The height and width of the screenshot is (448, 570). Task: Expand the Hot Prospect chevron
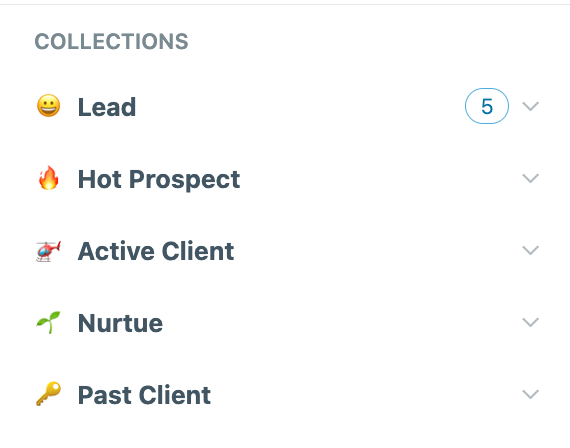click(530, 178)
